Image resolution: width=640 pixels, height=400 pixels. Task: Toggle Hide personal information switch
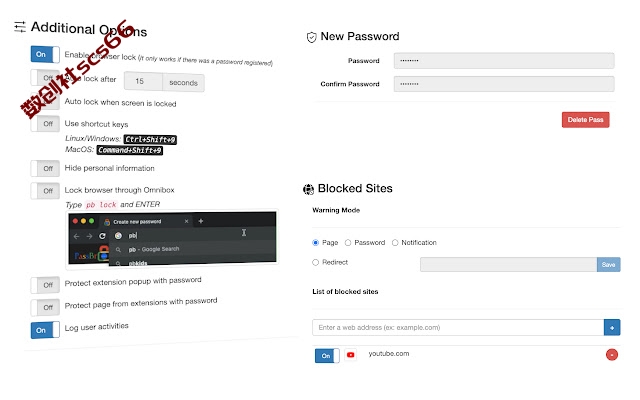click(45, 168)
